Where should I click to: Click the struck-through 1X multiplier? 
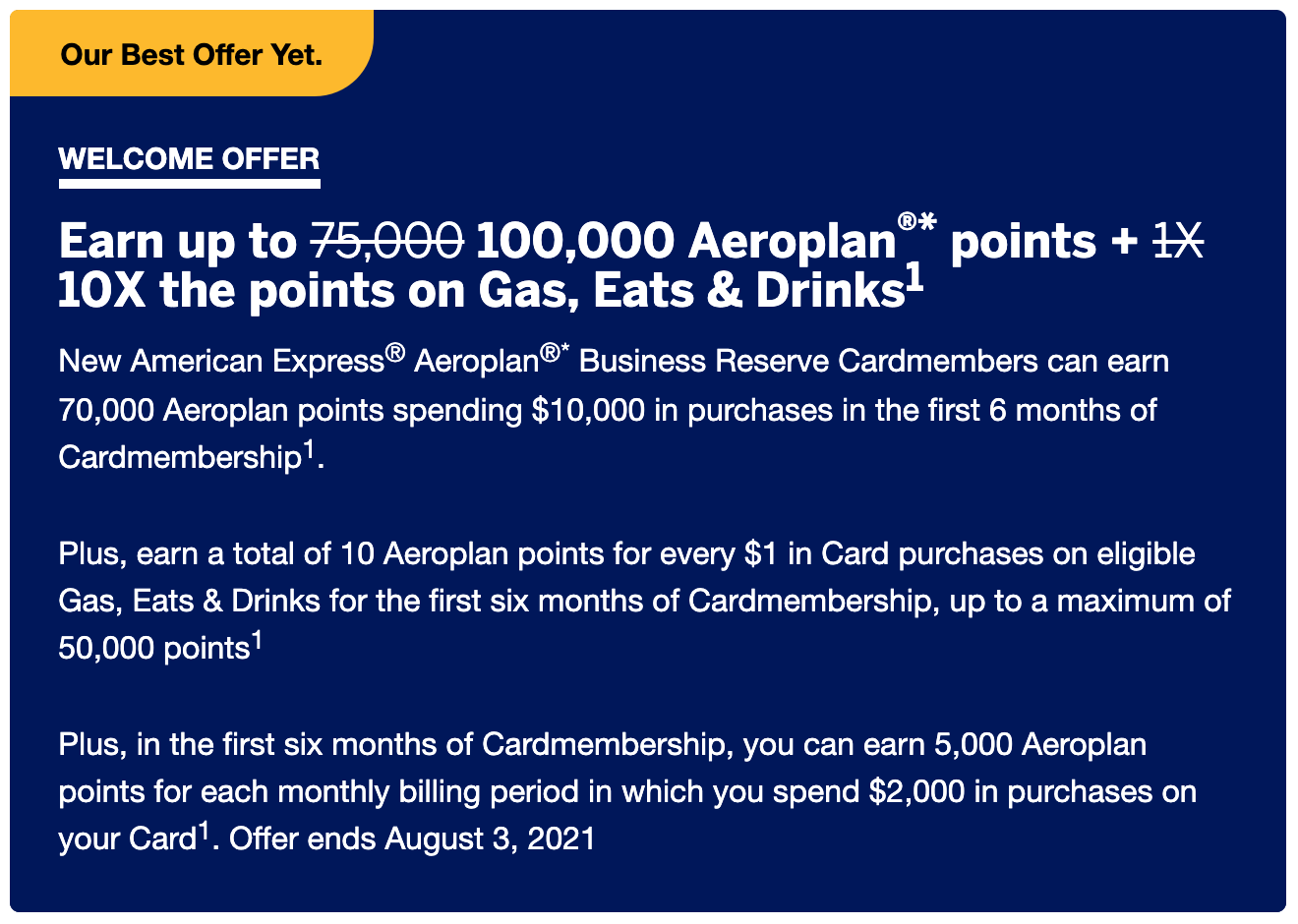click(1178, 241)
